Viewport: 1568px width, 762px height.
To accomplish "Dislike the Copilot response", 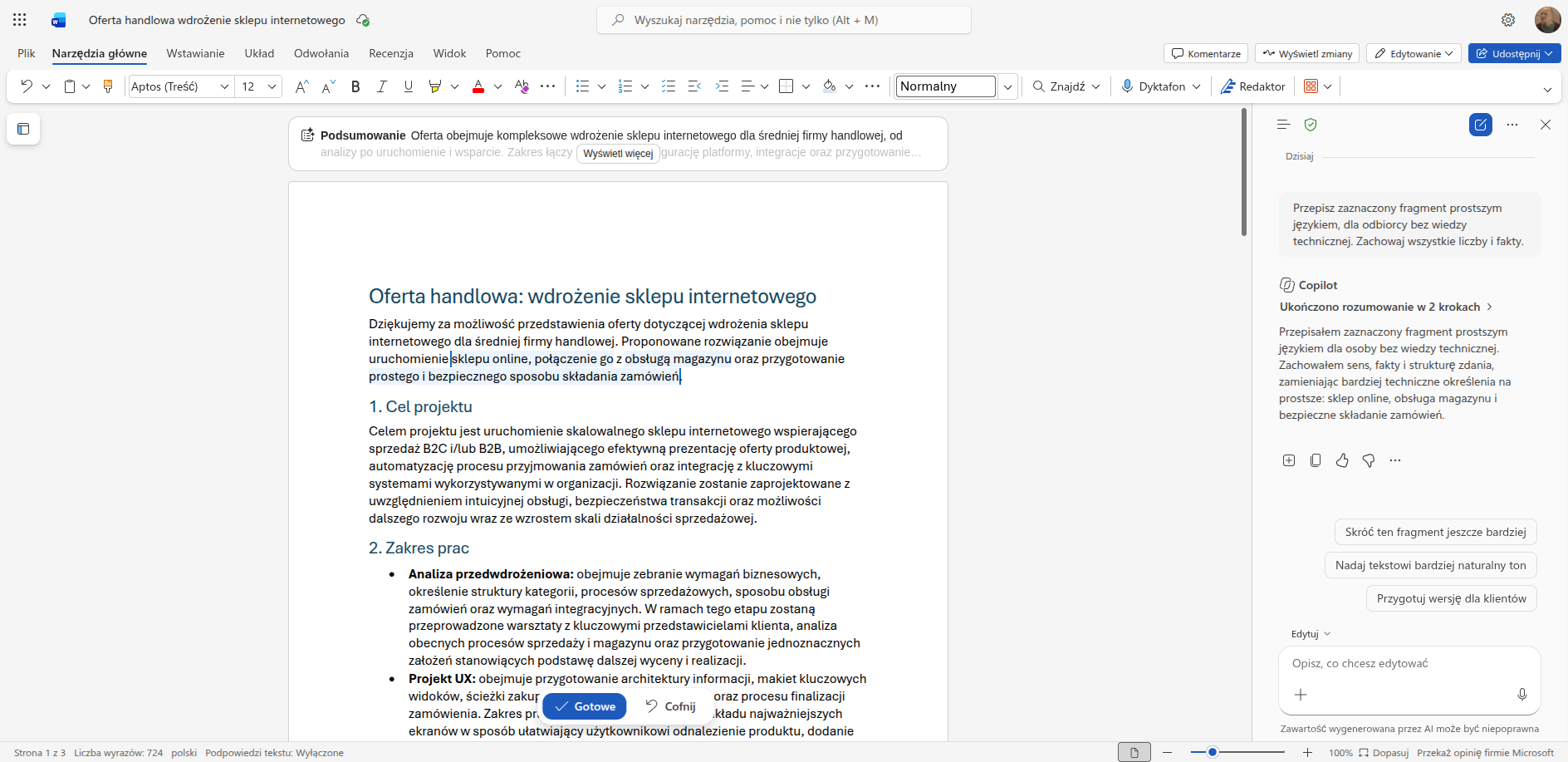I will coord(1369,460).
